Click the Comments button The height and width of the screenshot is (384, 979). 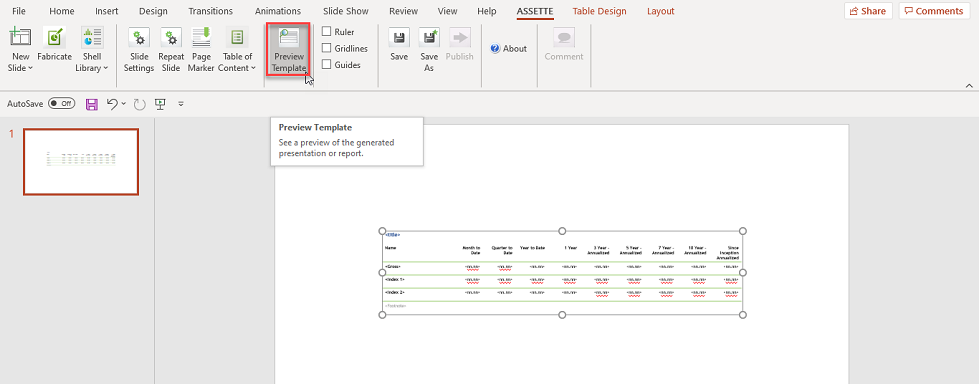[935, 11]
